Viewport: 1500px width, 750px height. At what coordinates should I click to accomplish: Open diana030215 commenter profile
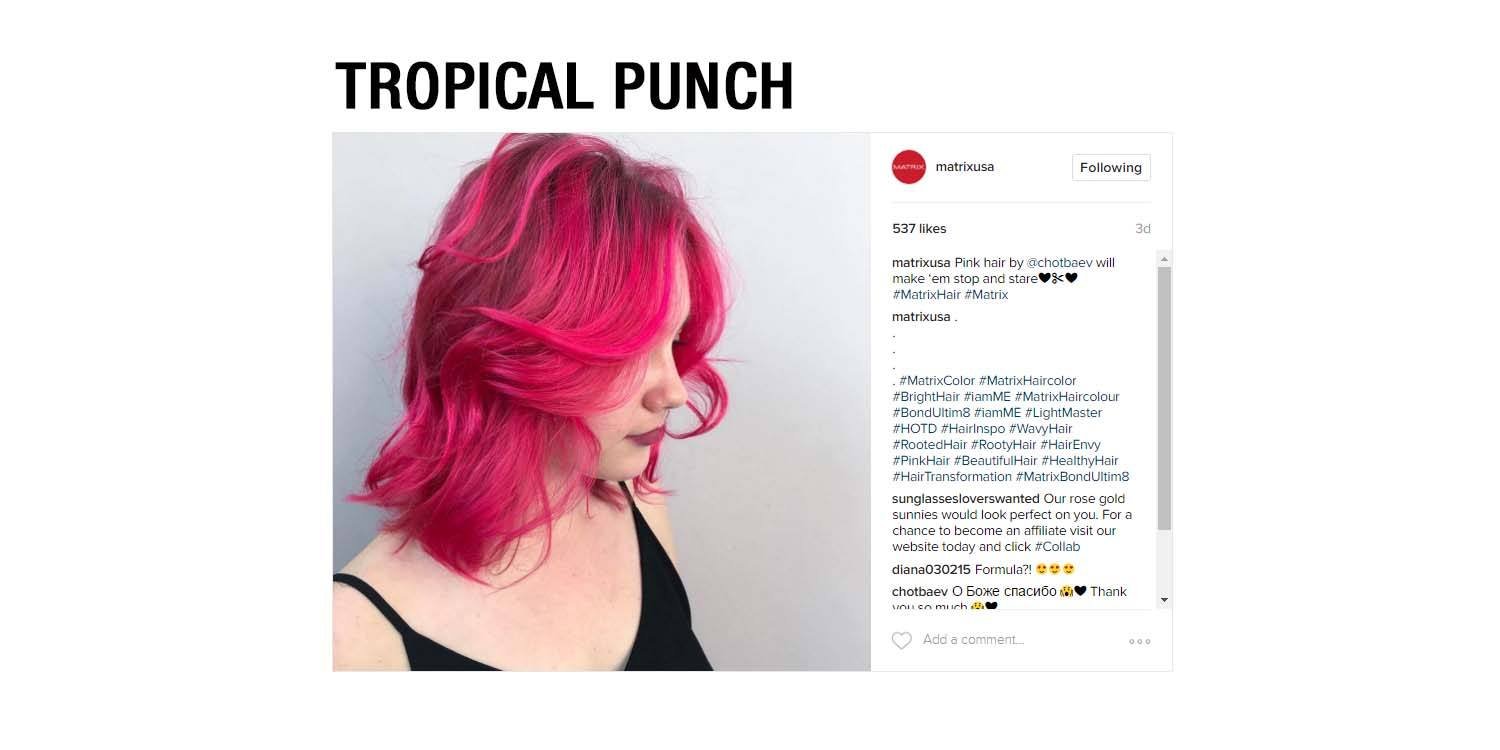(931, 570)
